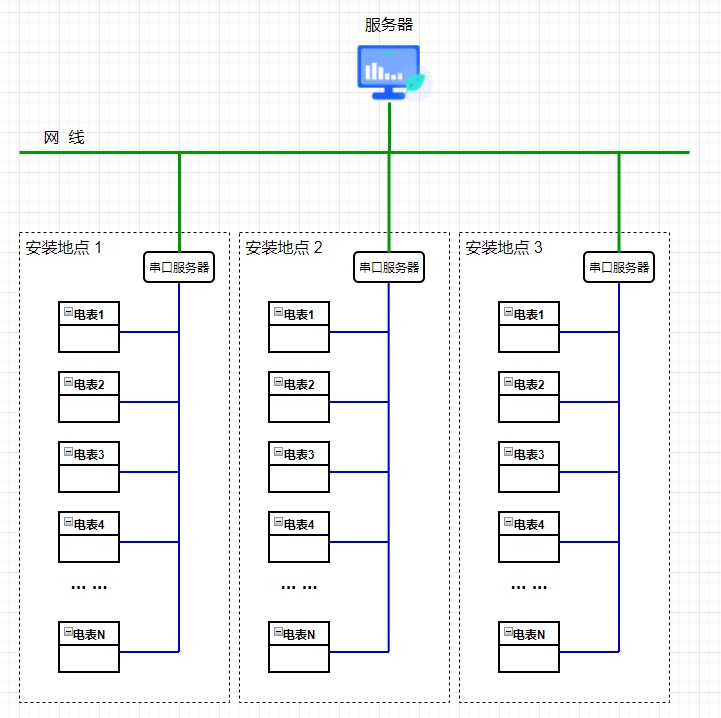Screen dimensions: 721x718
Task: Select the 电表2 title in 安装地点 1
Action: pos(89,384)
